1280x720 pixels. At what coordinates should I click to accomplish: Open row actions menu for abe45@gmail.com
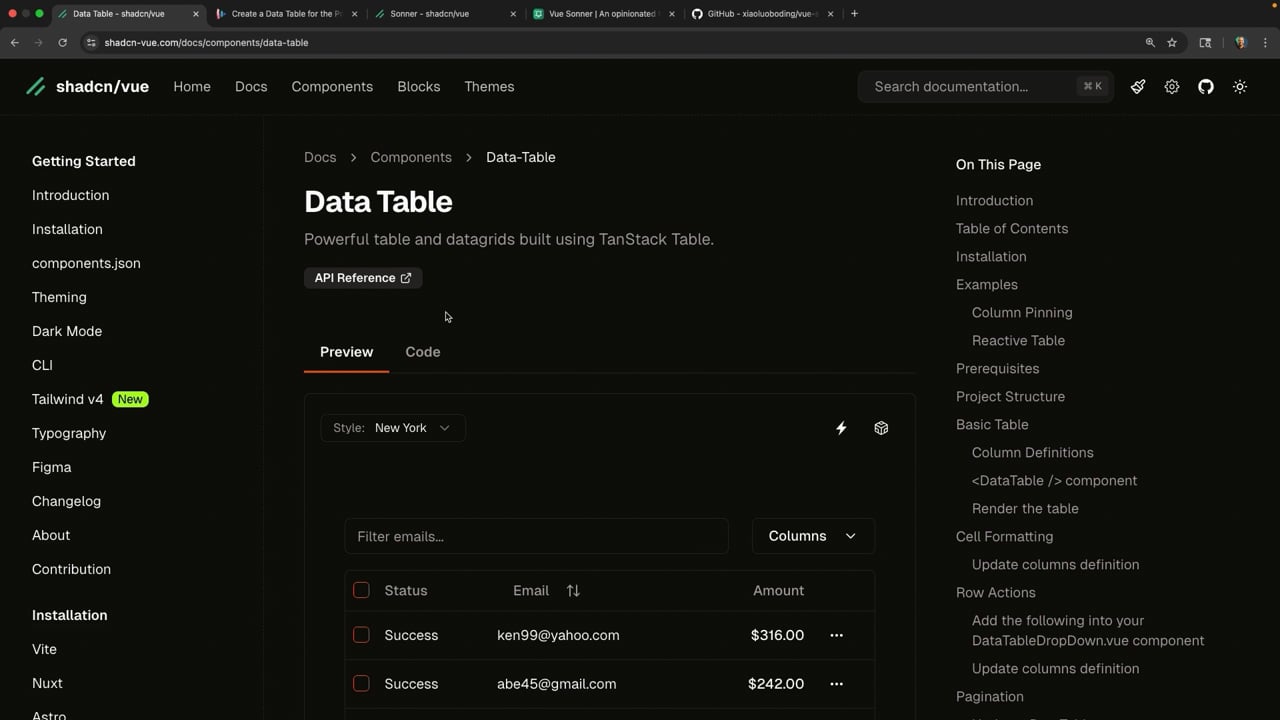point(836,684)
